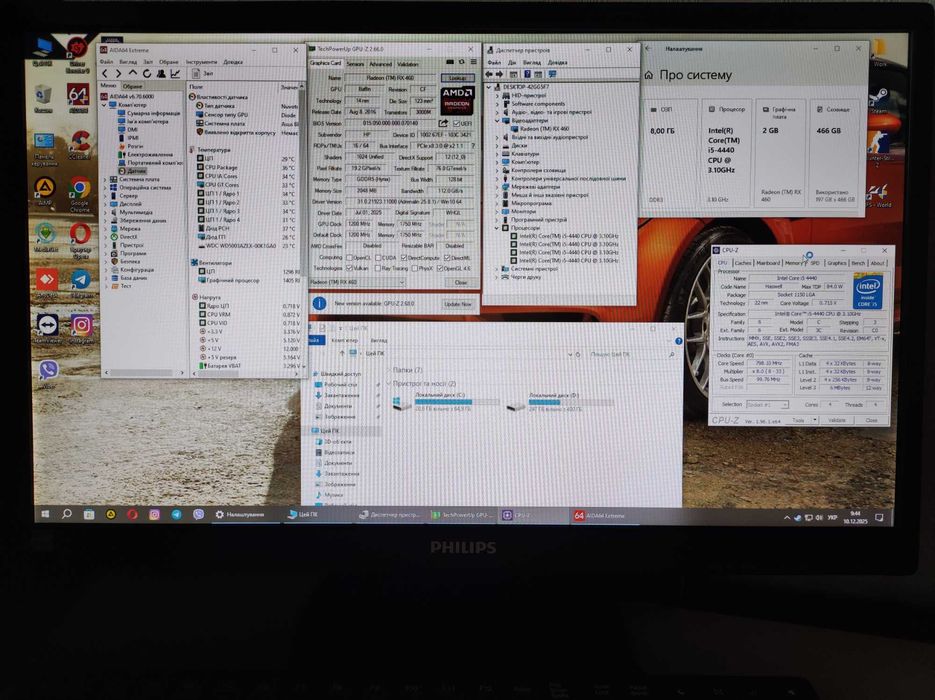Open GPU selection dropdown in GPU-Z
Screen dimensions: 935x700
pyautogui.click(x=358, y=282)
